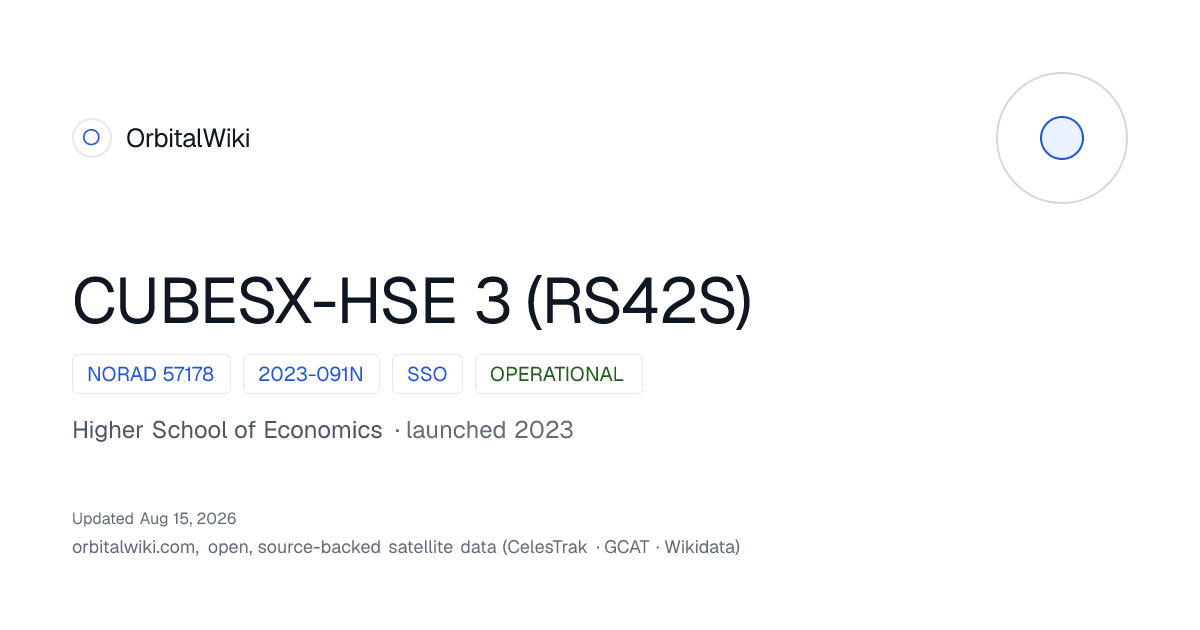The image size is (1200, 630).
Task: Click the launched 2023 text
Action: tap(490, 430)
